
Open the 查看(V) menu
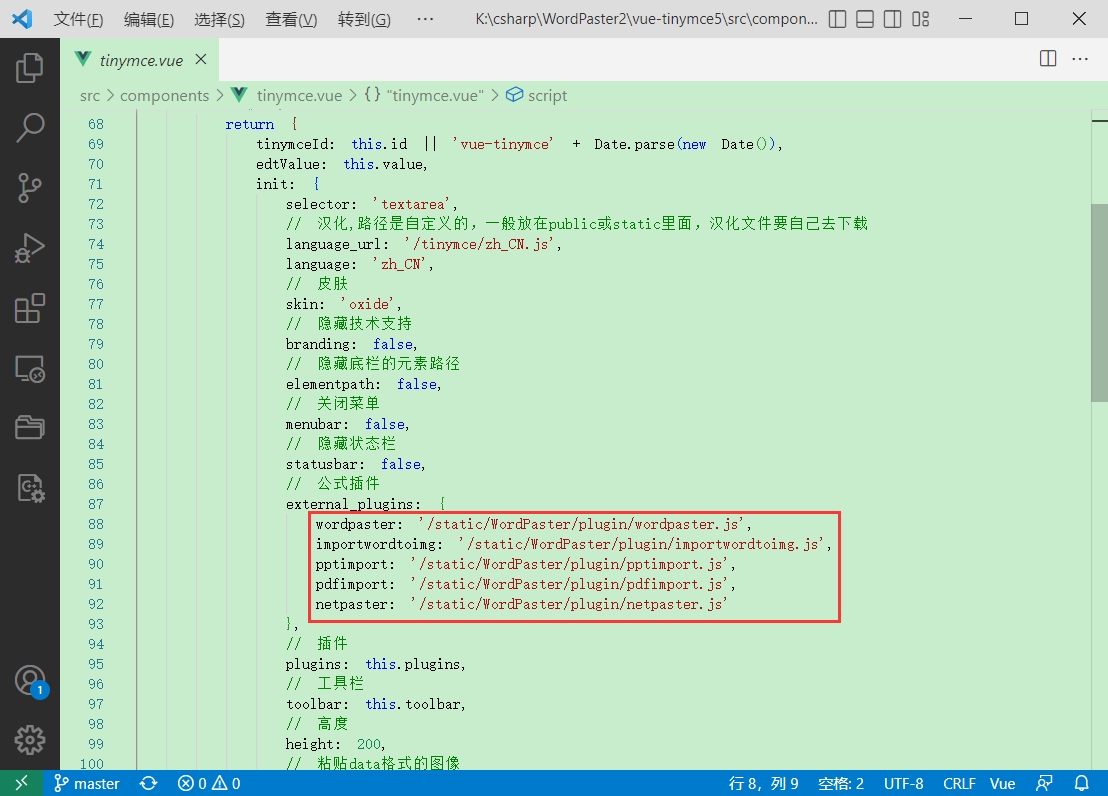coord(291,19)
